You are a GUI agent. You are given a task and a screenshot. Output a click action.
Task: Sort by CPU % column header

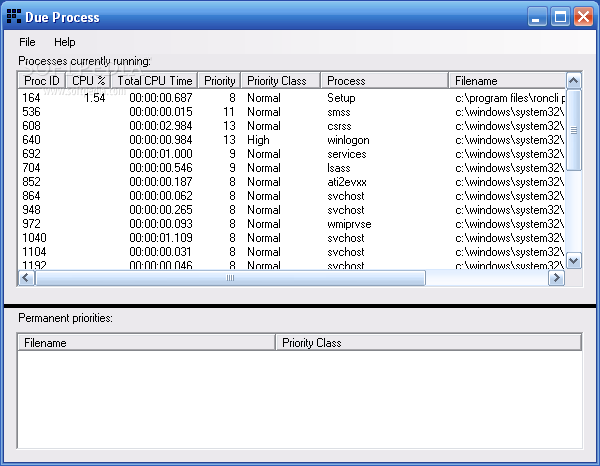click(88, 81)
